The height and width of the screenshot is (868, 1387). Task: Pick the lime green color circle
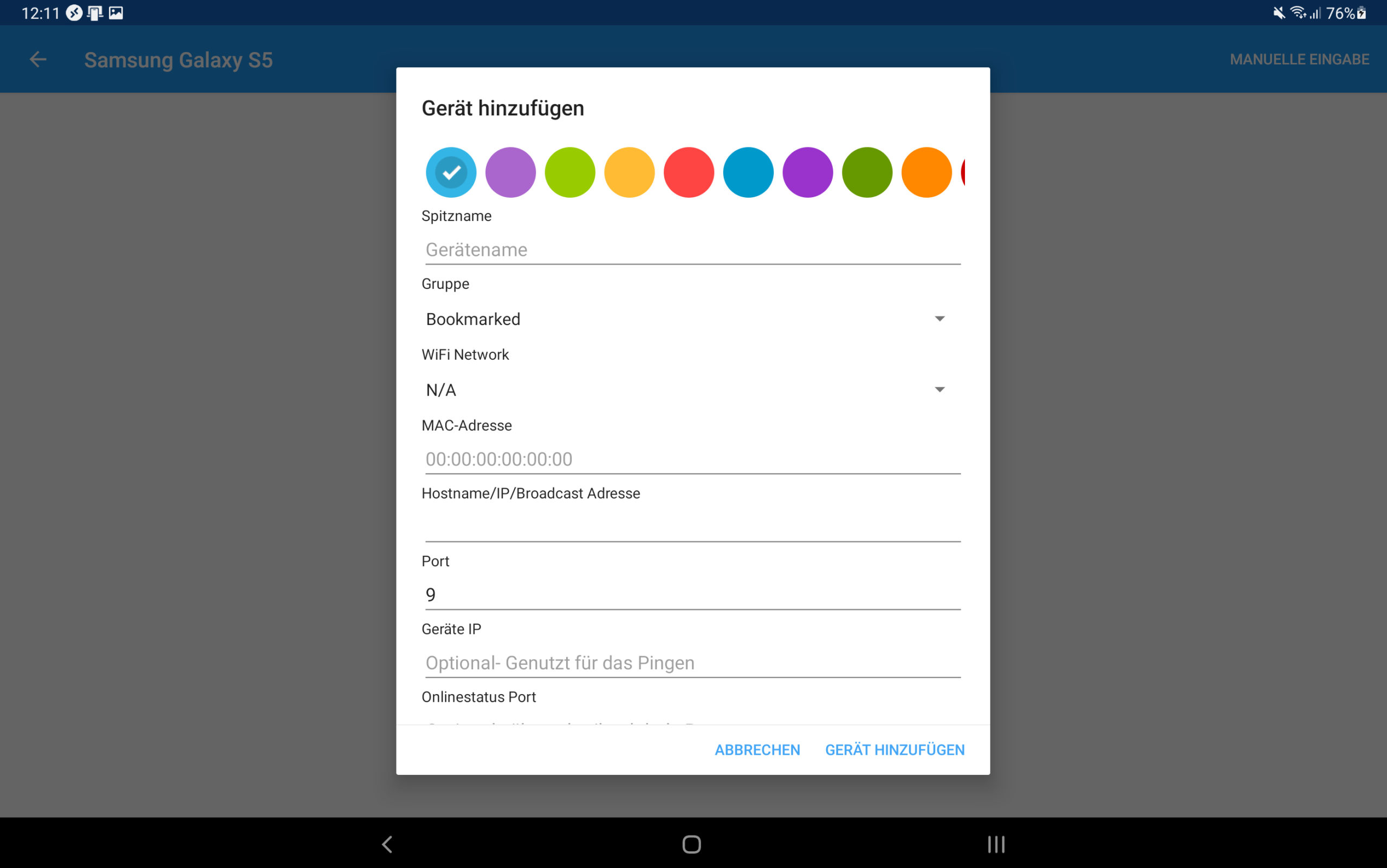click(x=569, y=172)
